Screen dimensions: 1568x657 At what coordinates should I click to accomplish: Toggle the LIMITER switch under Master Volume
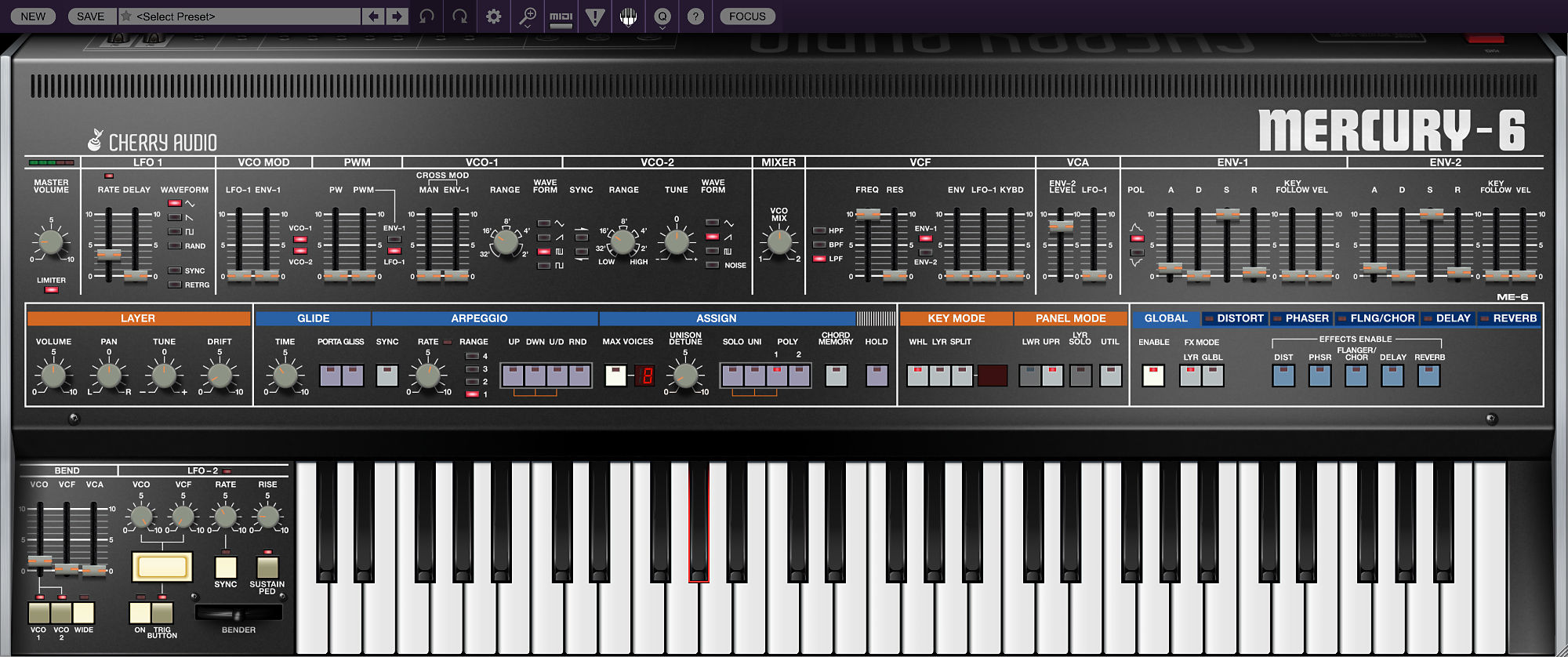point(51,290)
